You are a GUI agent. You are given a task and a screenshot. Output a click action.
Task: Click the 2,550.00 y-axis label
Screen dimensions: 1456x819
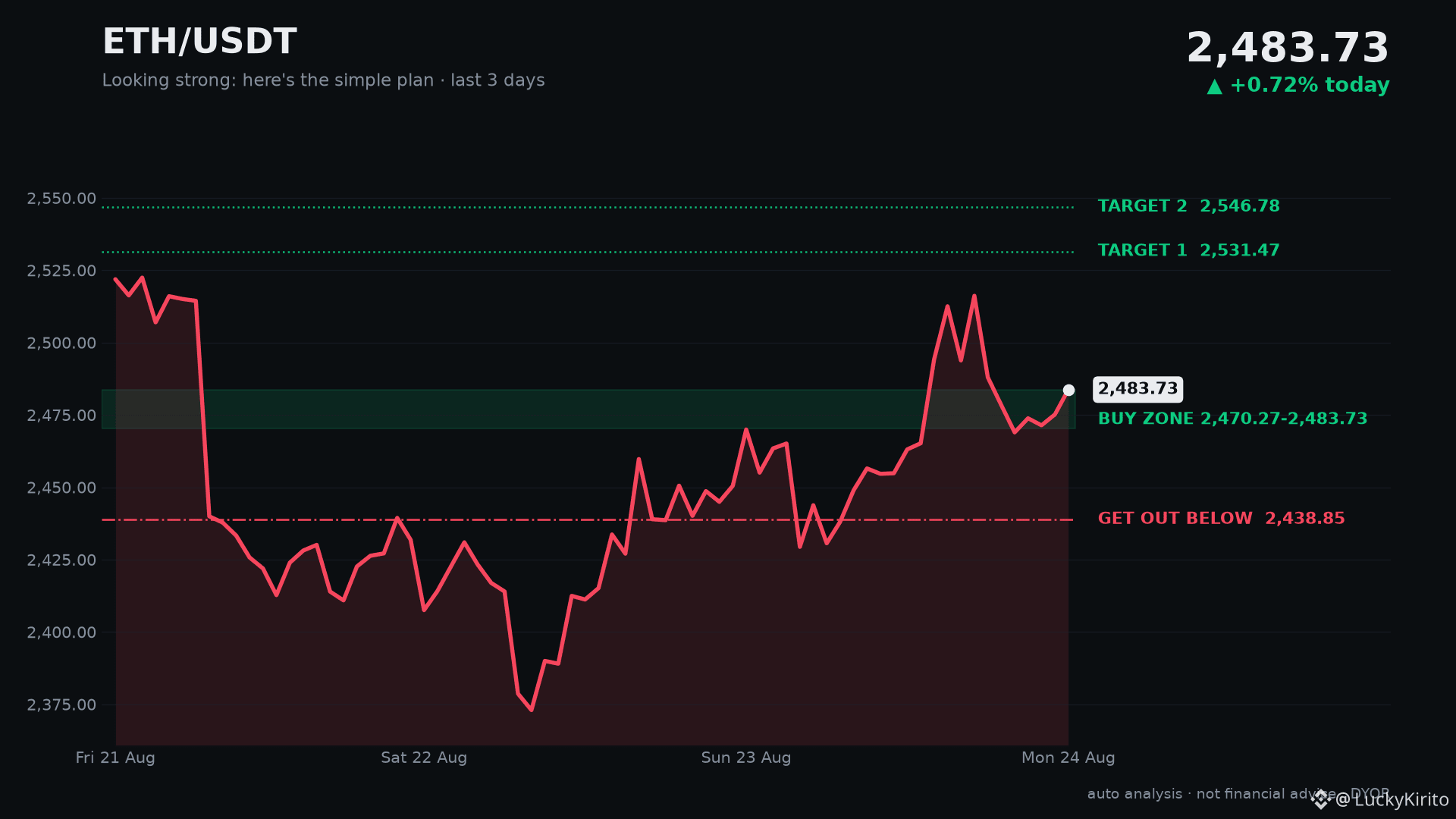(61, 199)
